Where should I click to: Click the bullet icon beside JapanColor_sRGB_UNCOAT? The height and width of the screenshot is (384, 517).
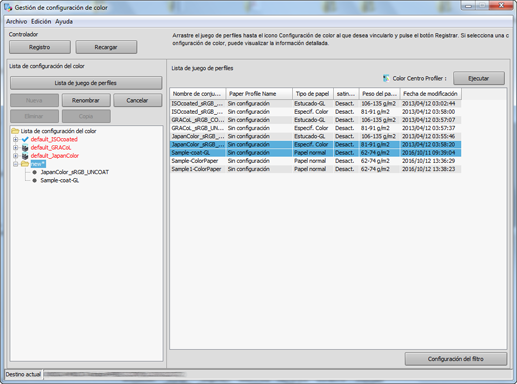click(35, 172)
